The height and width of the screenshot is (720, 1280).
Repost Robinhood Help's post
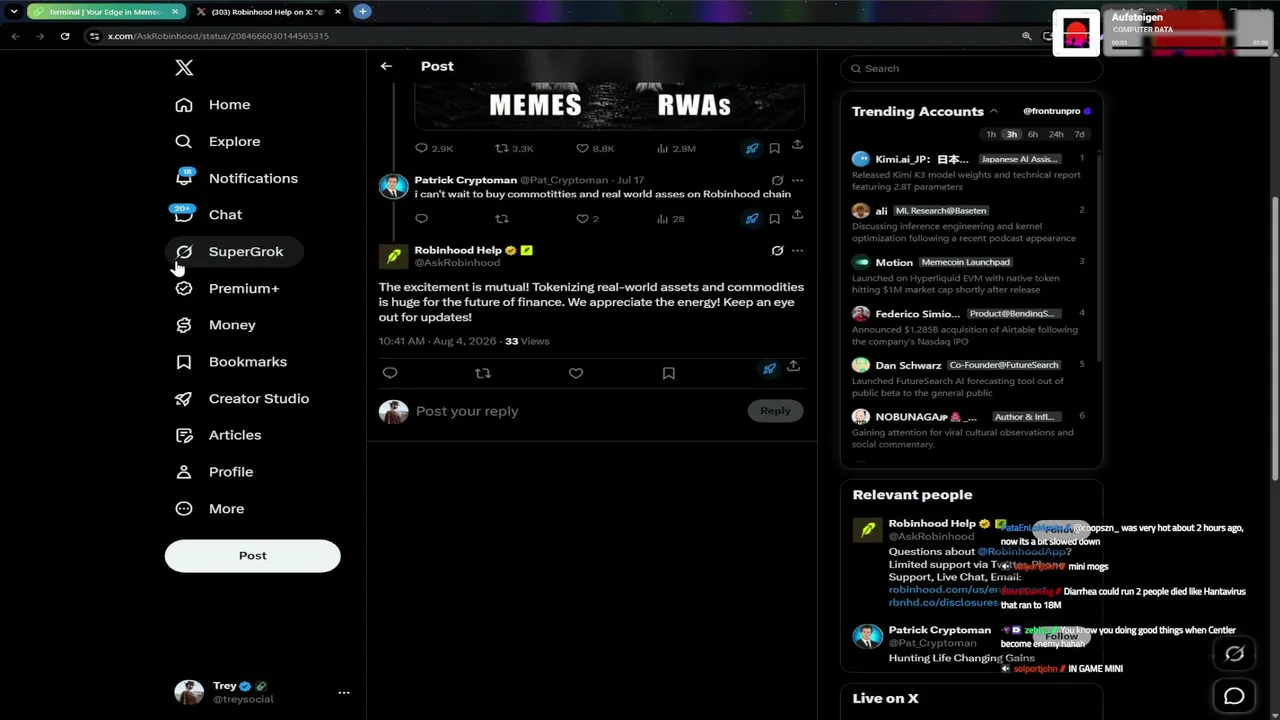tap(483, 373)
